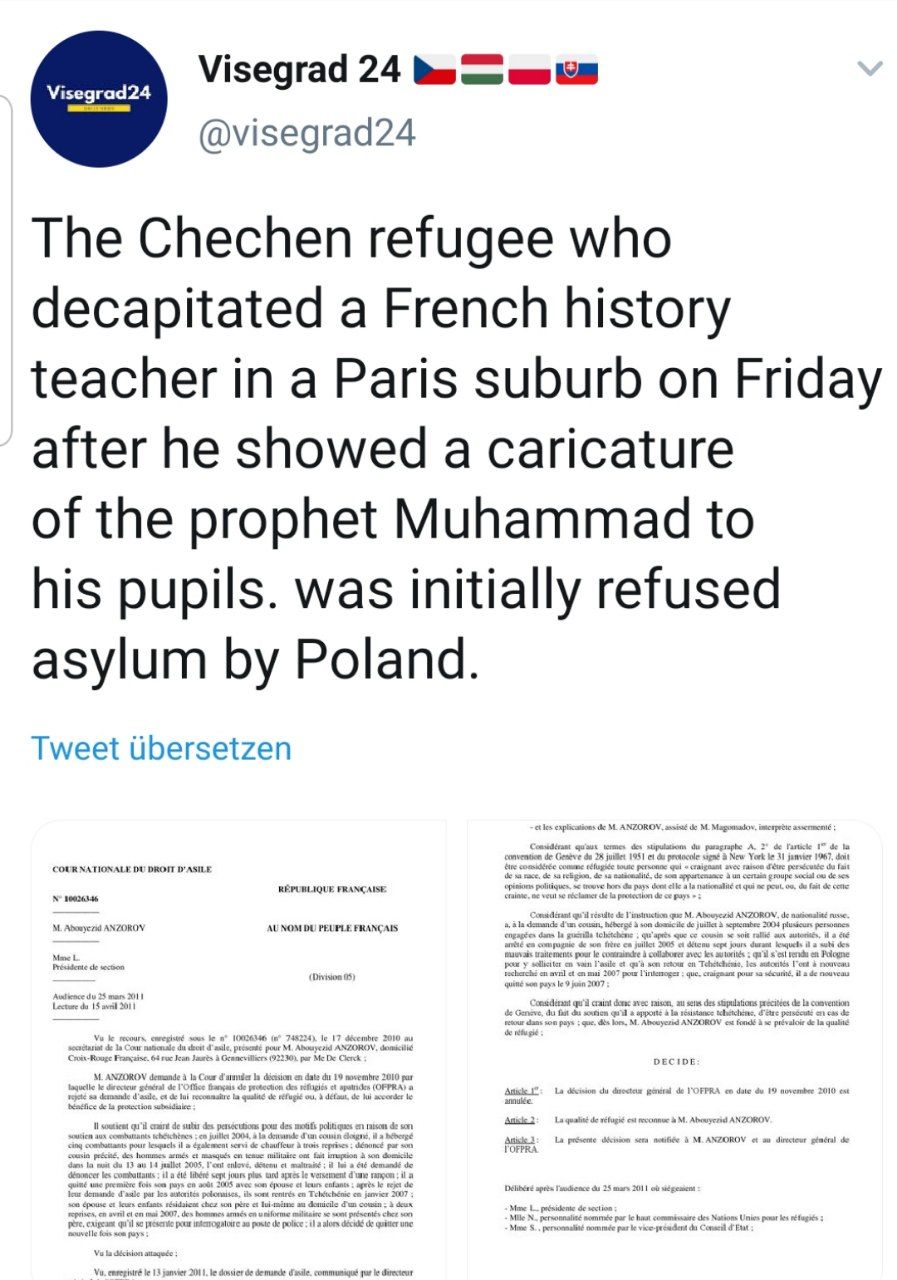Click the Czech flag emoji
This screenshot has height=1280, width=897.
click(433, 70)
